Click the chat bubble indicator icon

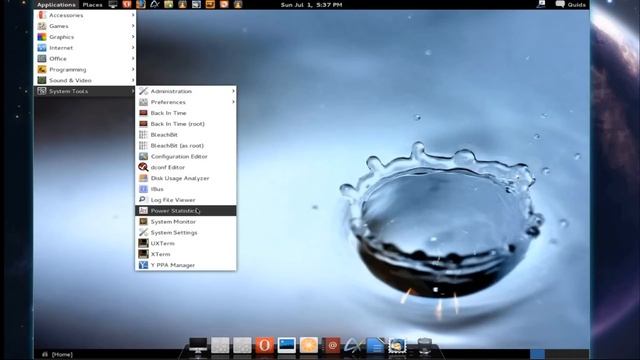click(560, 4)
